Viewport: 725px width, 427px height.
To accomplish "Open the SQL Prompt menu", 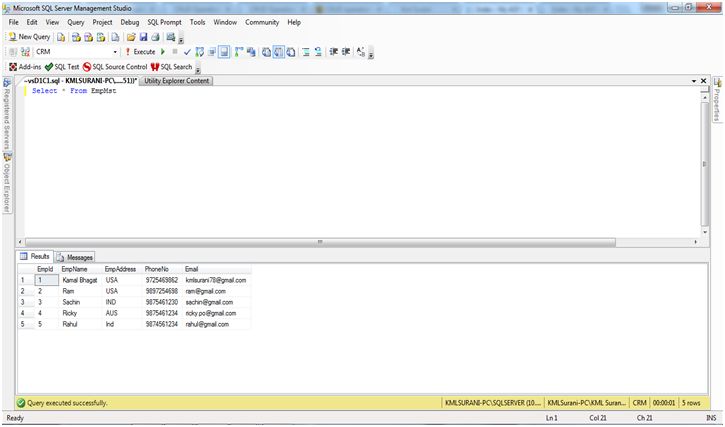I will [x=165, y=22].
